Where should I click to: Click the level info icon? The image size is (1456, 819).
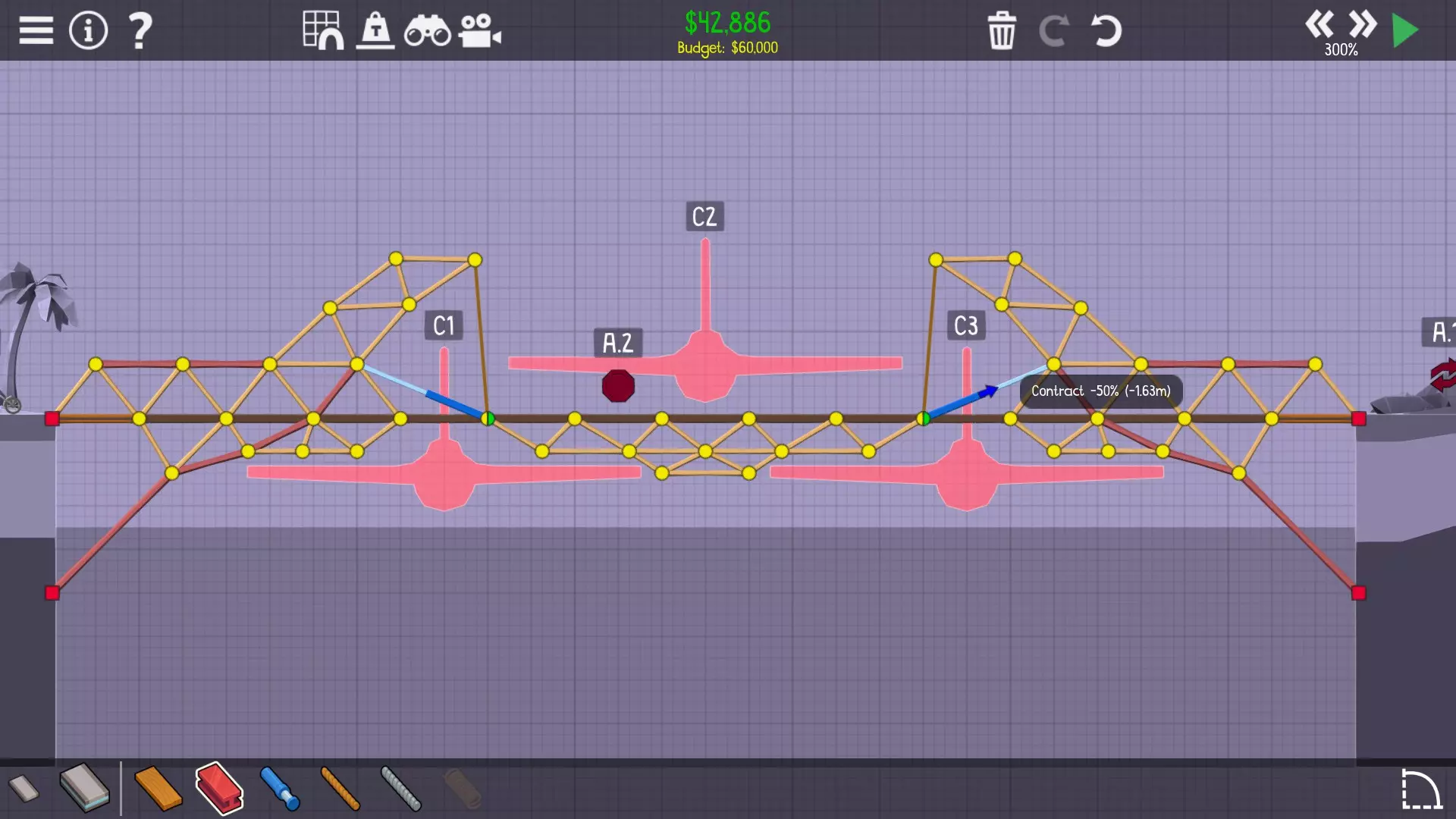tap(88, 30)
